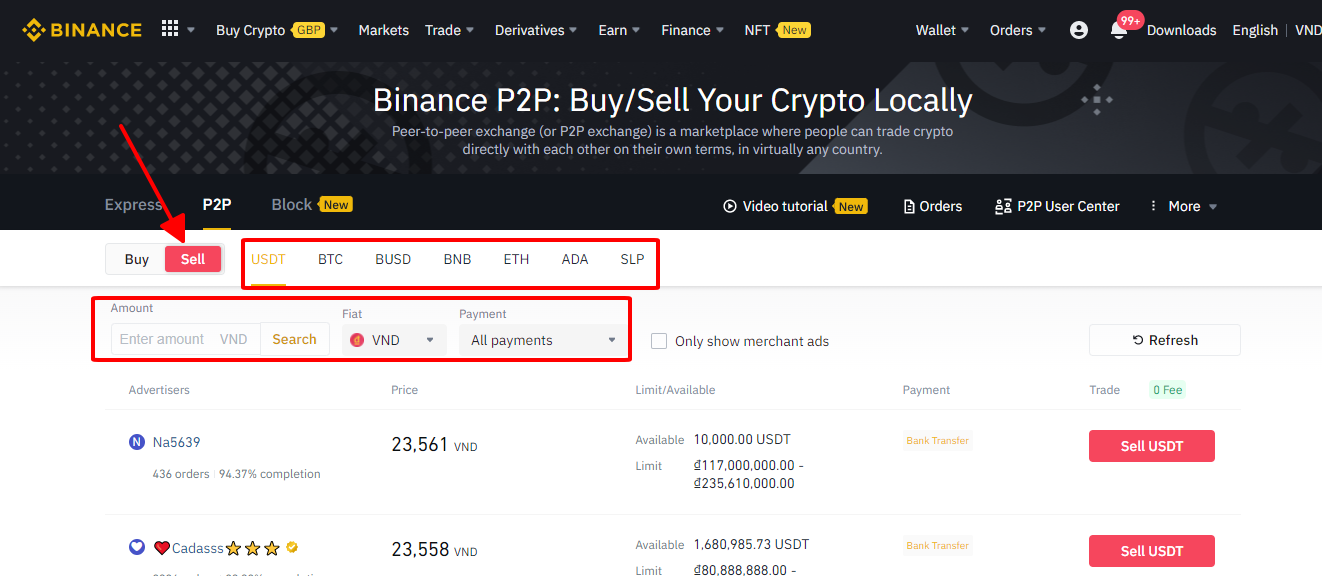The width and height of the screenshot is (1322, 576).
Task: Click the 1,680,985.73 USDT available amount
Action: coord(751,544)
